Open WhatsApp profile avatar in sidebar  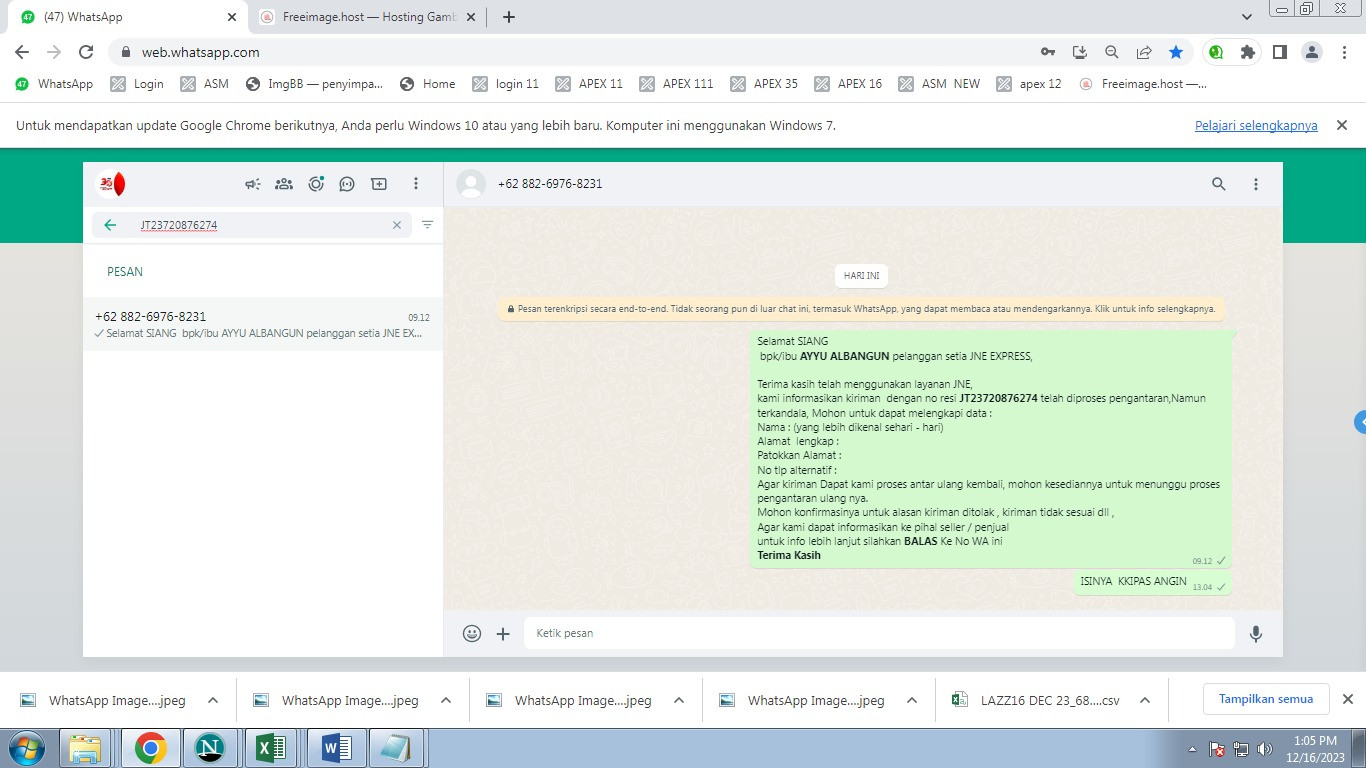pyautogui.click(x=111, y=184)
